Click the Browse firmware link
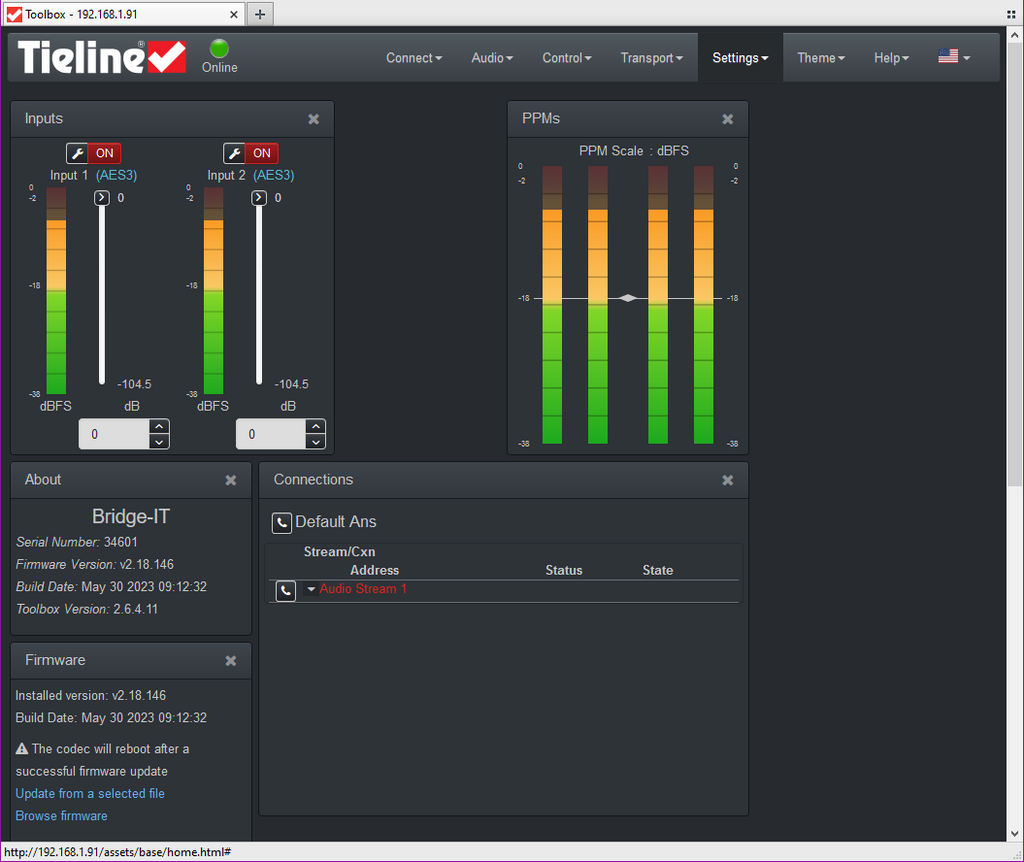This screenshot has height=862, width=1024. coord(61,816)
